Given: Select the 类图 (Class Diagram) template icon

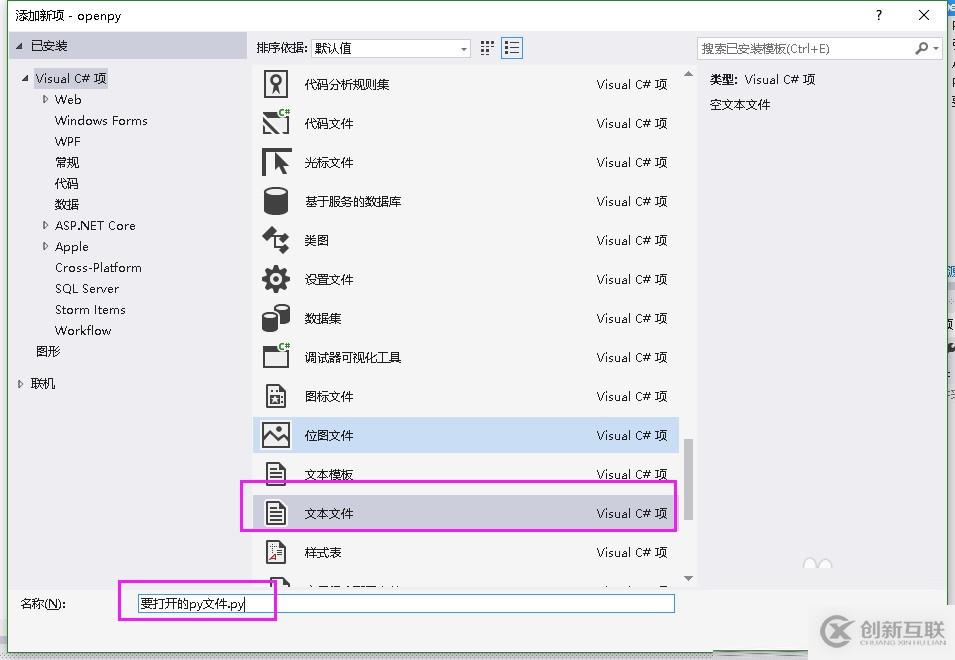Looking at the screenshot, I should (x=274, y=239).
